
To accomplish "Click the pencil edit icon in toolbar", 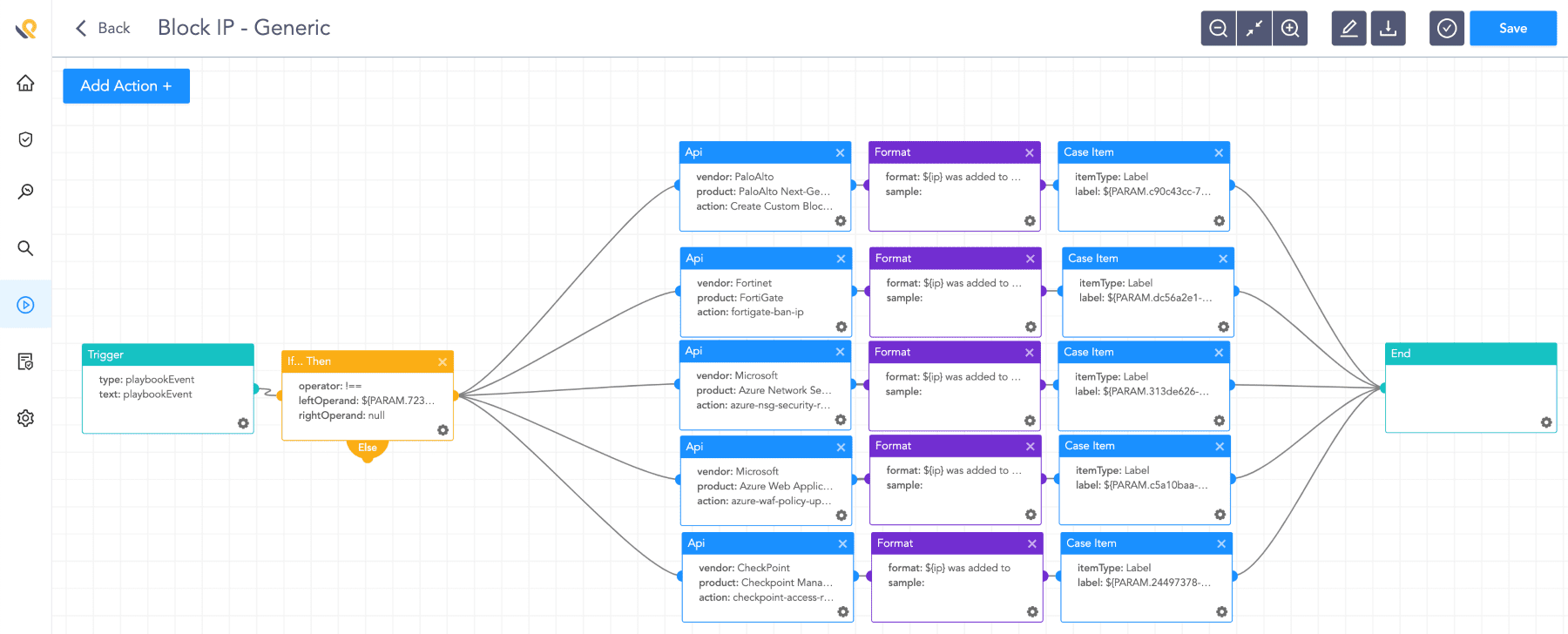I will [1348, 29].
